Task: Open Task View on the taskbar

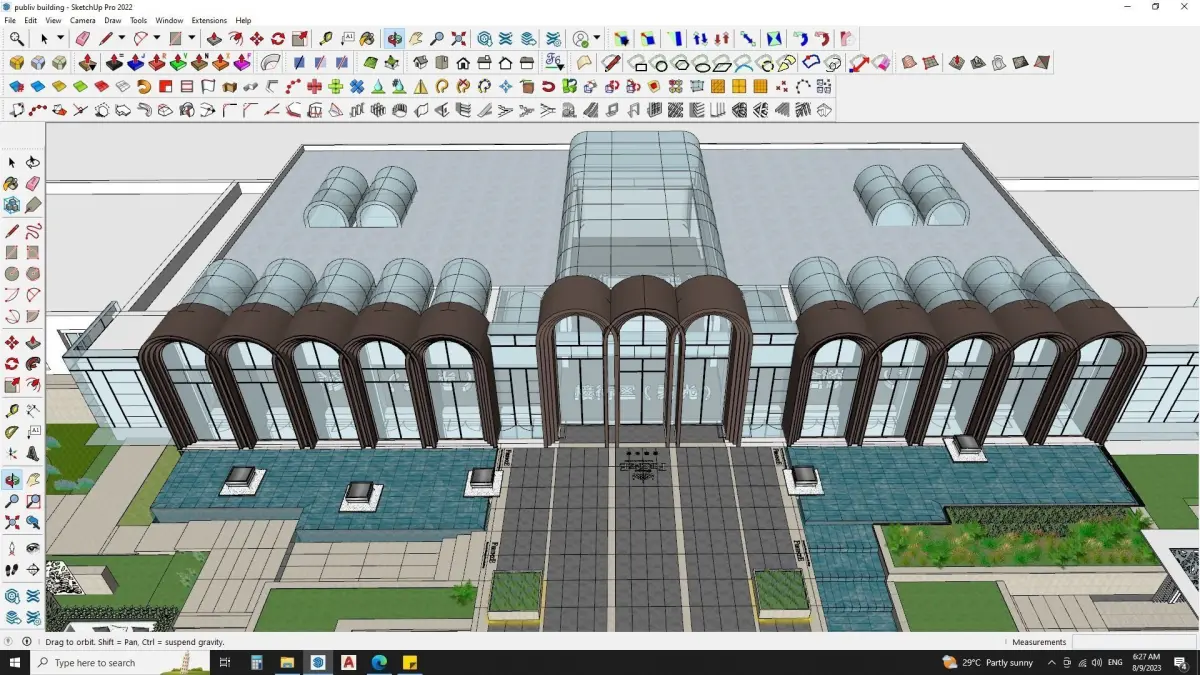Action: click(225, 662)
